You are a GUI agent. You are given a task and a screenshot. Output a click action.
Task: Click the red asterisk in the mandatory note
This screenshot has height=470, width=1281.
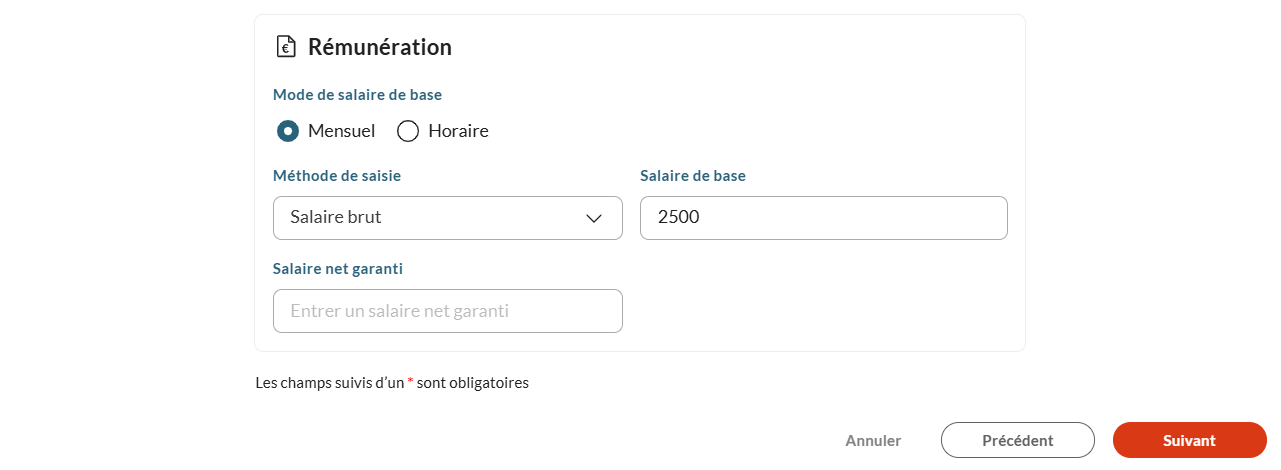click(410, 382)
